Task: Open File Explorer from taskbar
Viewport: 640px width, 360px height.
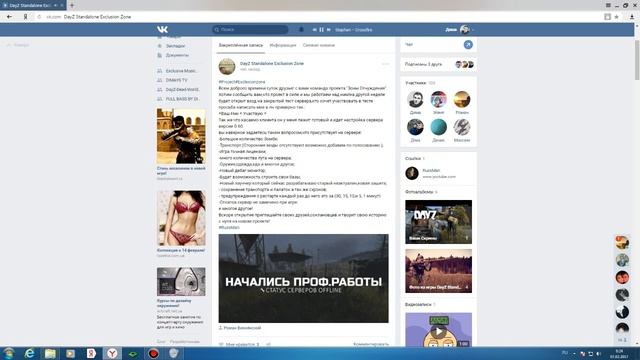Action: pos(50,353)
